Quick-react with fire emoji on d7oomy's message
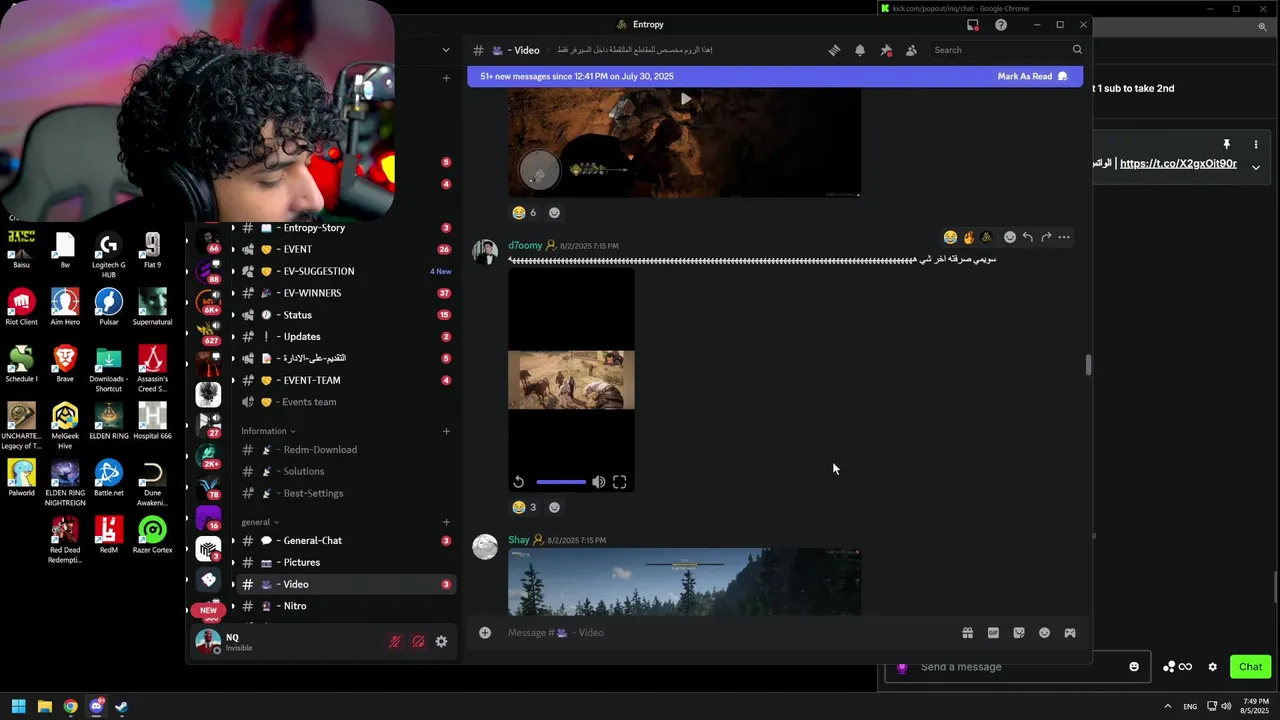 click(968, 237)
